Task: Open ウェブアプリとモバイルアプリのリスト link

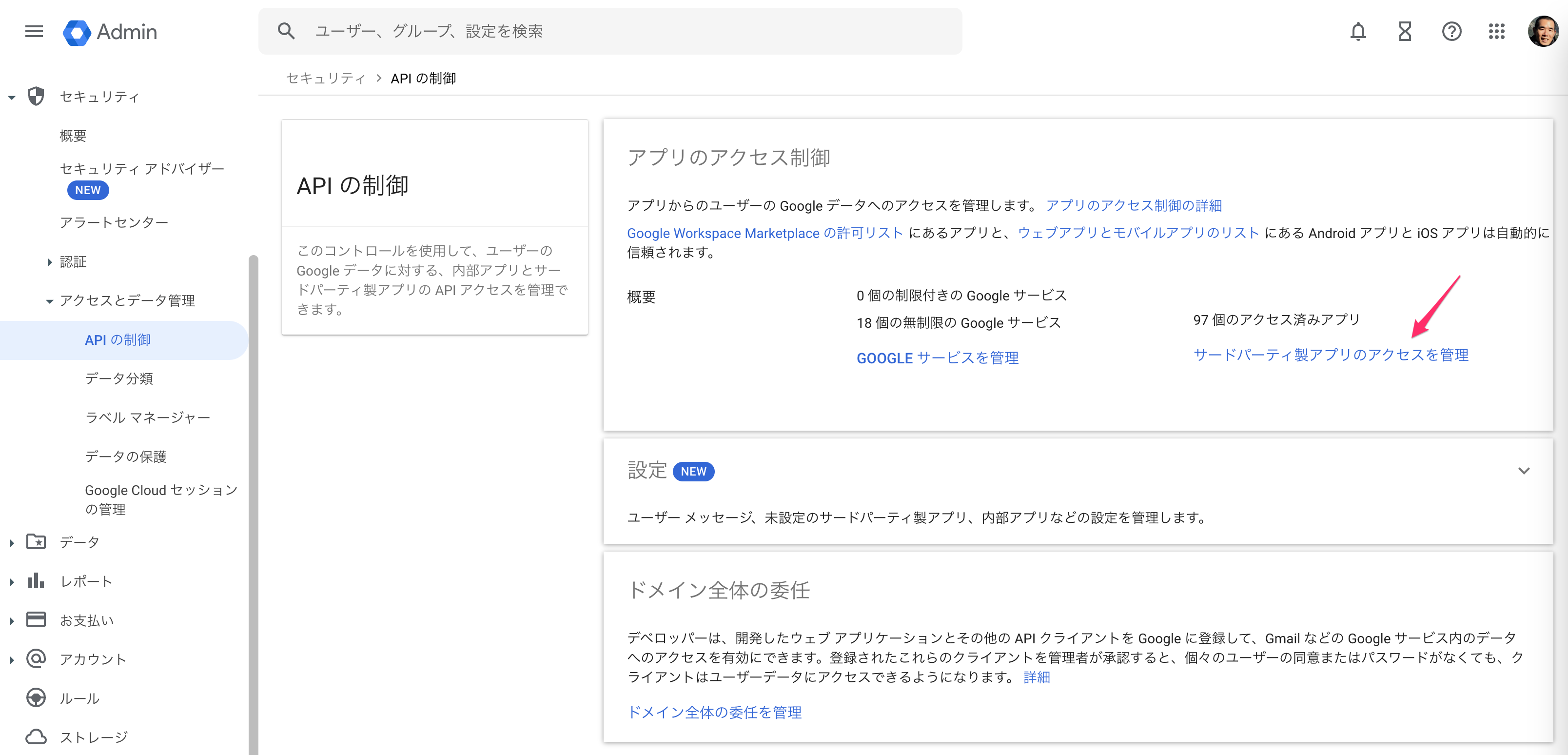Action: pyautogui.click(x=1138, y=233)
